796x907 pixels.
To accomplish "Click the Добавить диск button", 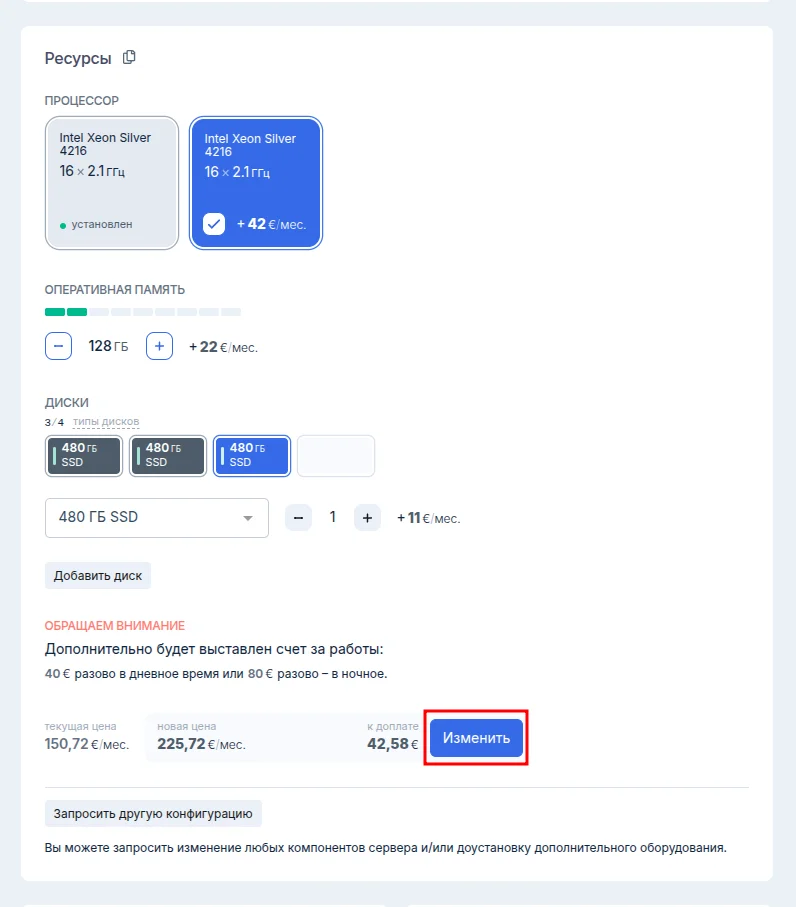I will pyautogui.click(x=98, y=576).
